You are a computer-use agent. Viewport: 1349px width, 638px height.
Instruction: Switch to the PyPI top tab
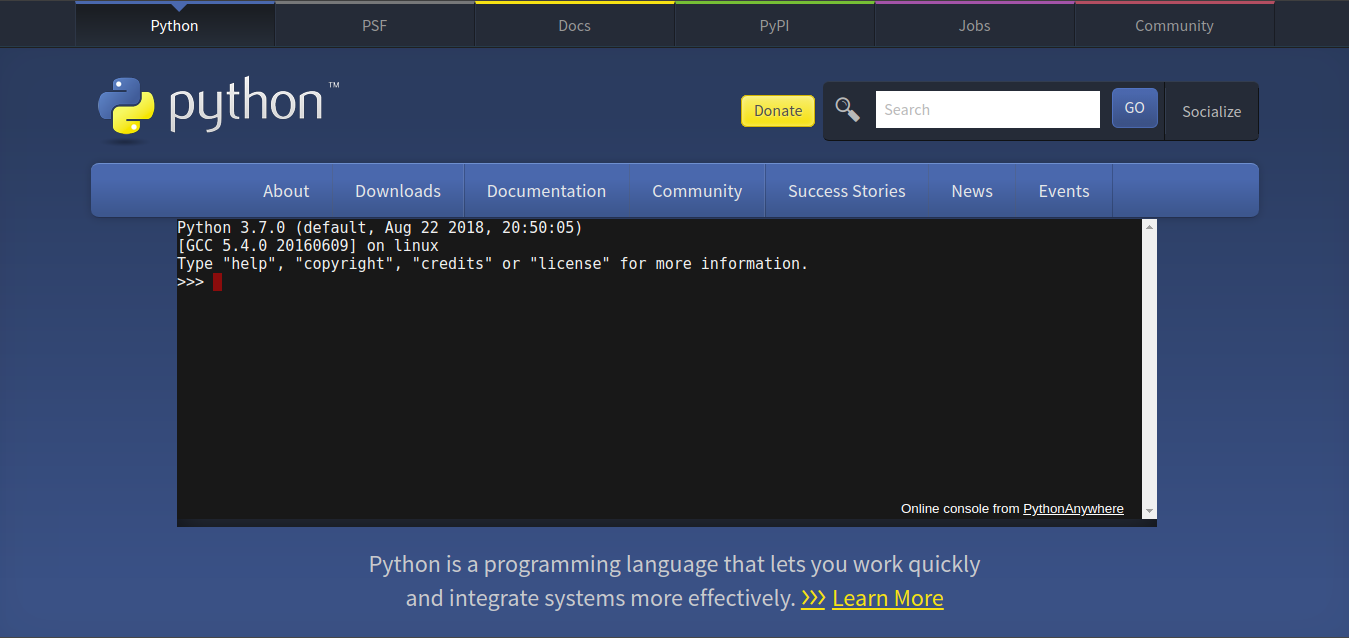pyautogui.click(x=774, y=26)
